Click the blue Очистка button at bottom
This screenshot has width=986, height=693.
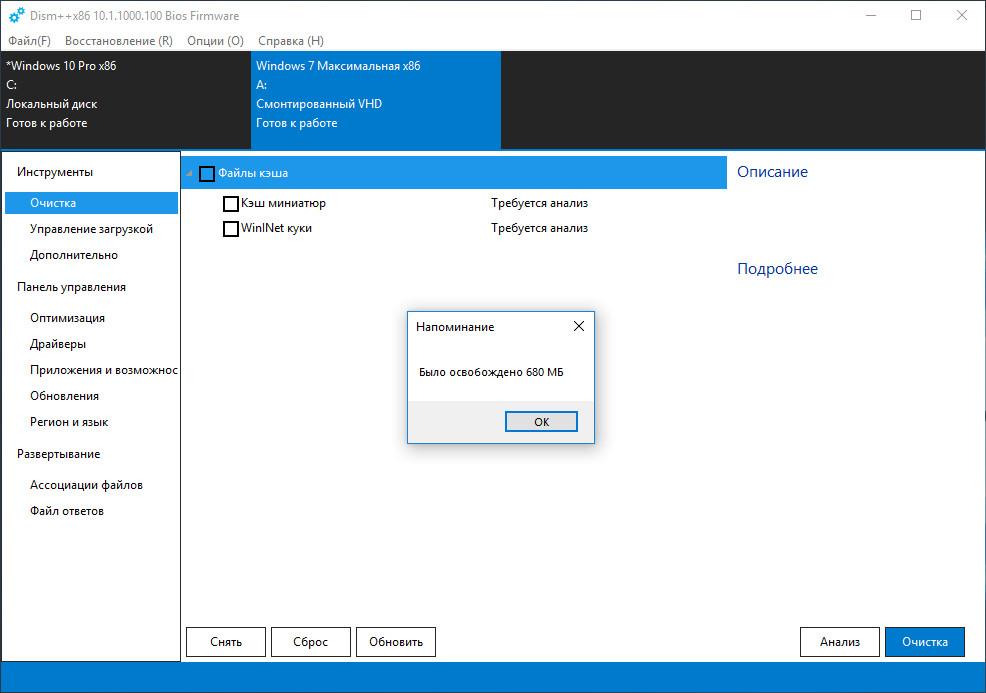[x=924, y=642]
